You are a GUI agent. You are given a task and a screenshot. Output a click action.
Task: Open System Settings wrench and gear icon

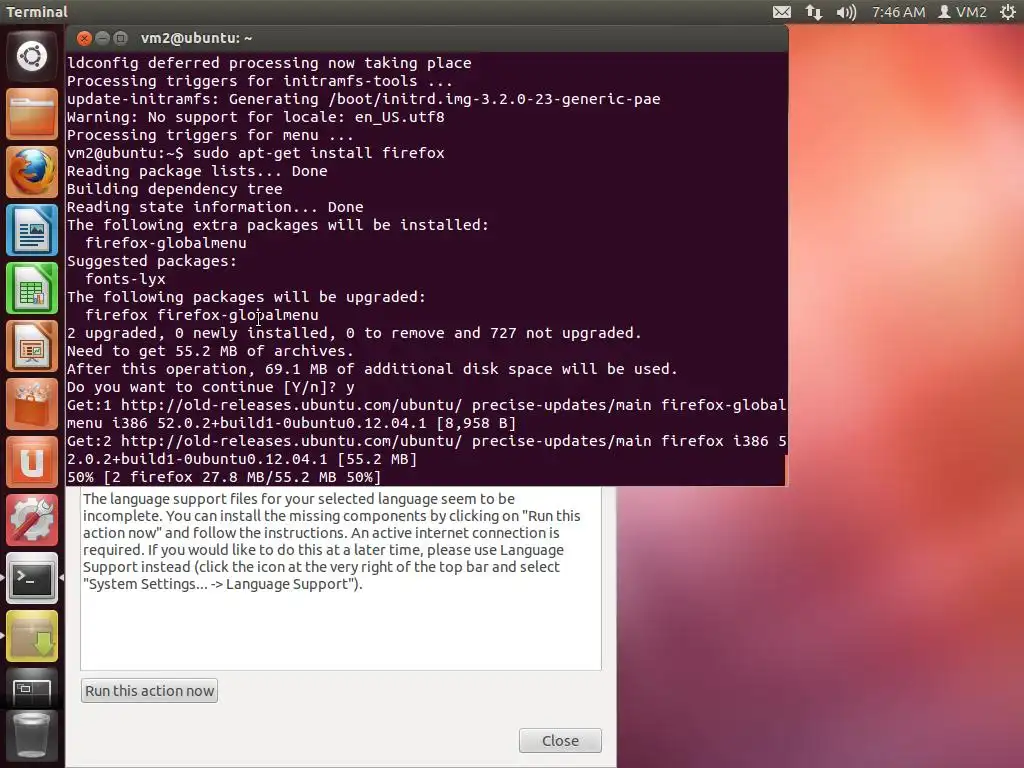[32, 520]
